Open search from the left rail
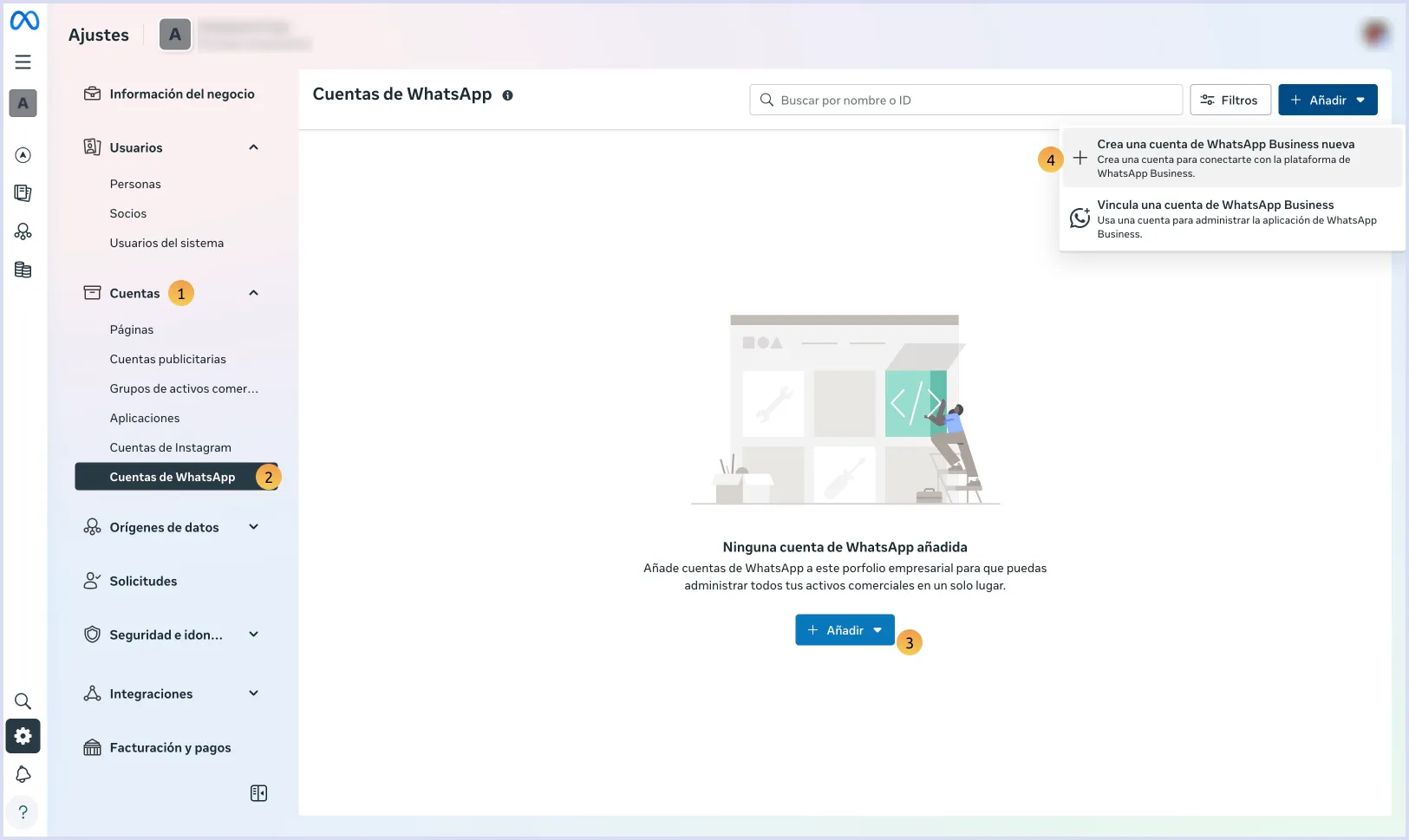The height and width of the screenshot is (840, 1409). tap(23, 701)
